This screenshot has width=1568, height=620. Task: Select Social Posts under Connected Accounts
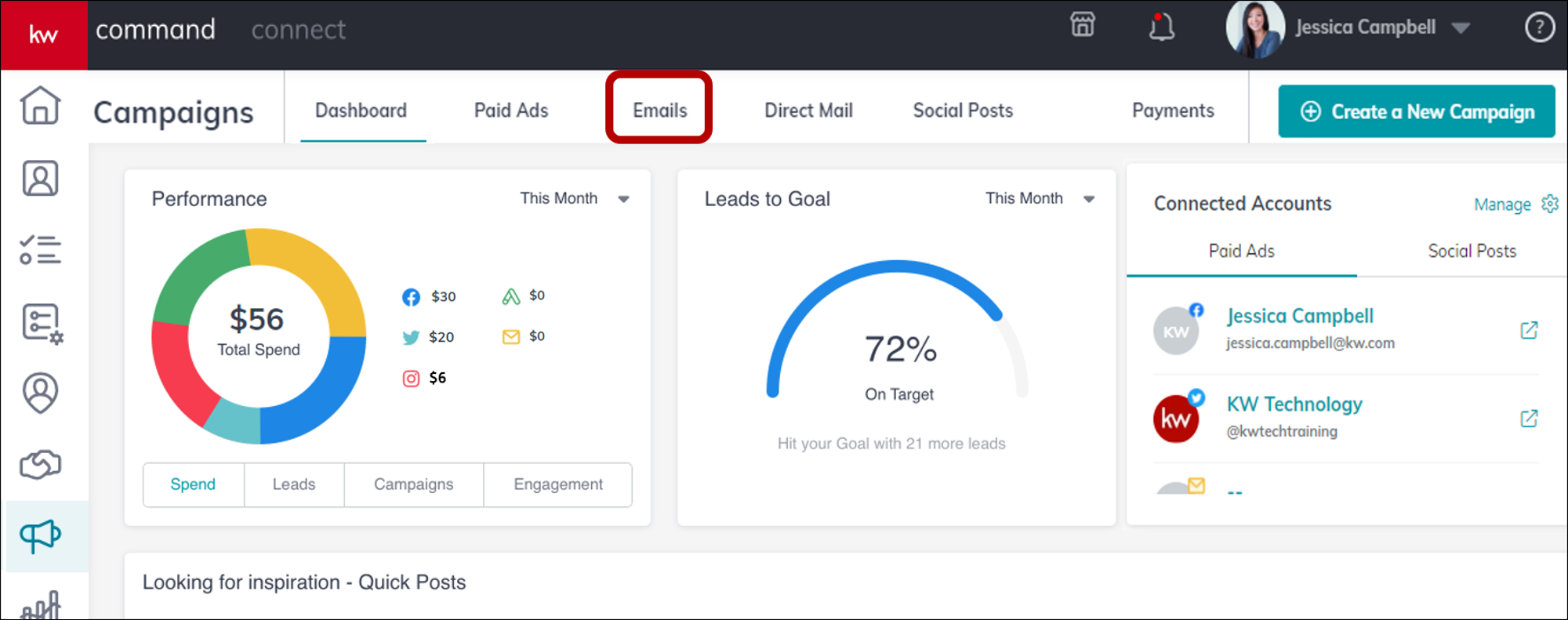1472,251
